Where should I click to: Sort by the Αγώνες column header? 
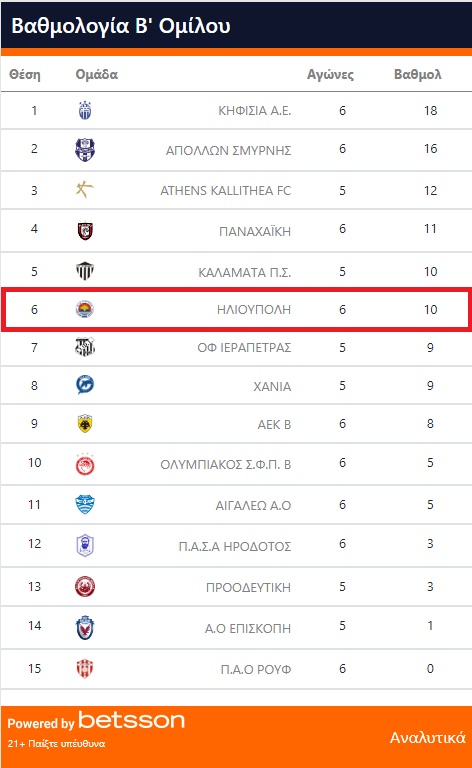[330, 74]
